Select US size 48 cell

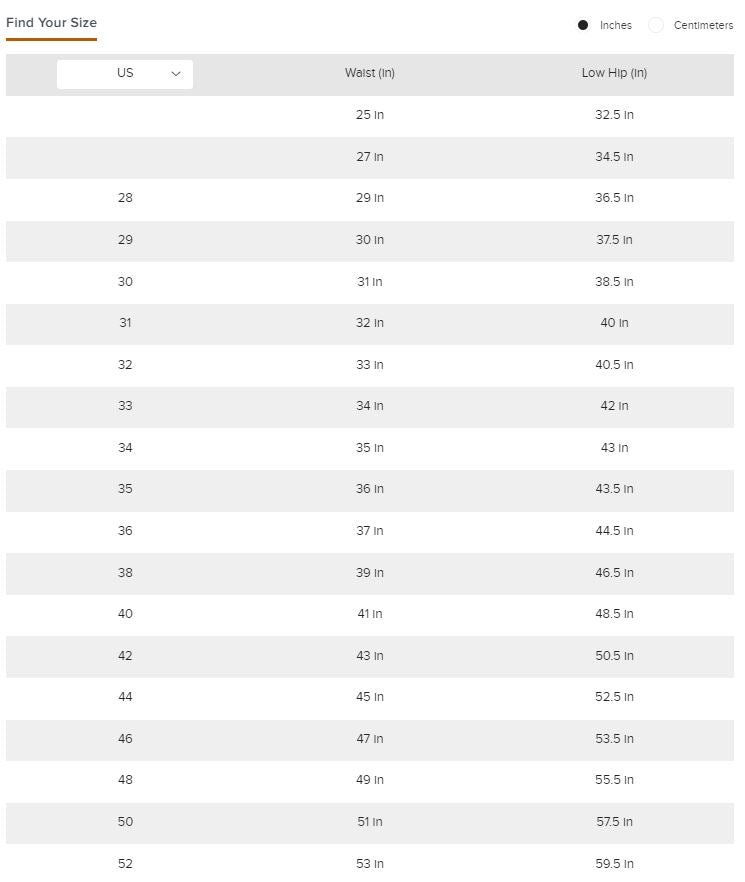(x=125, y=780)
